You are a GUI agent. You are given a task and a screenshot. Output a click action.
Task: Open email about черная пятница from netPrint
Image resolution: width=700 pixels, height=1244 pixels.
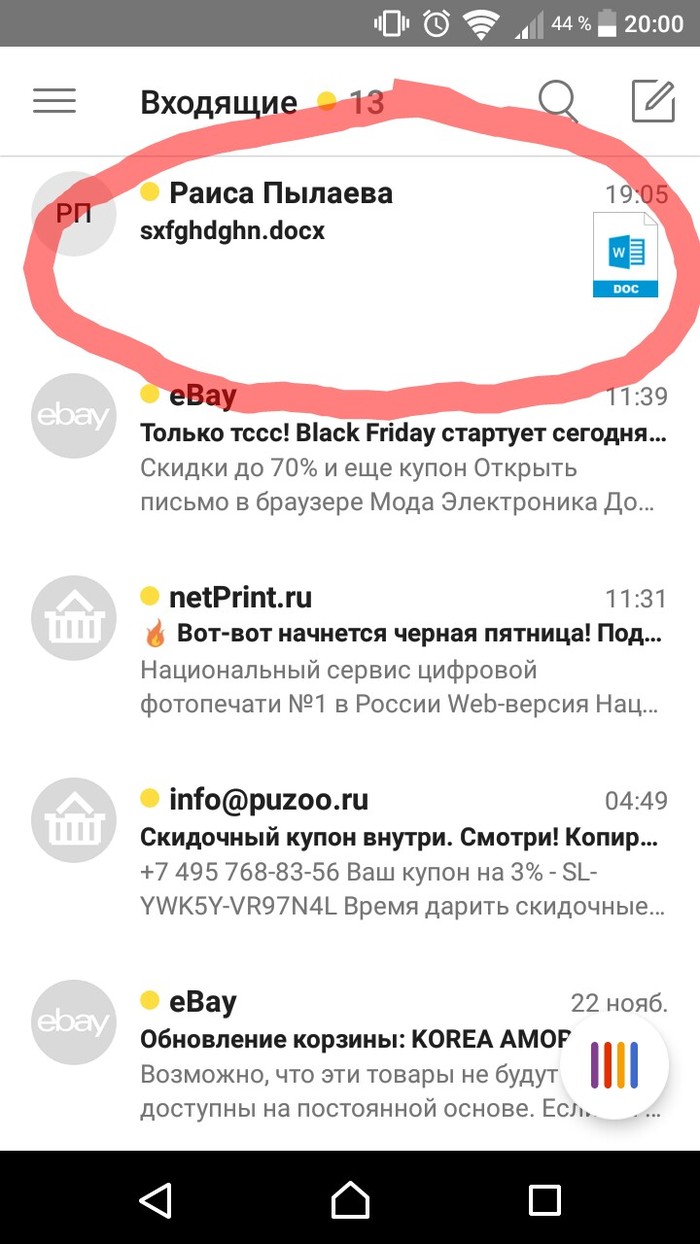pos(350,651)
